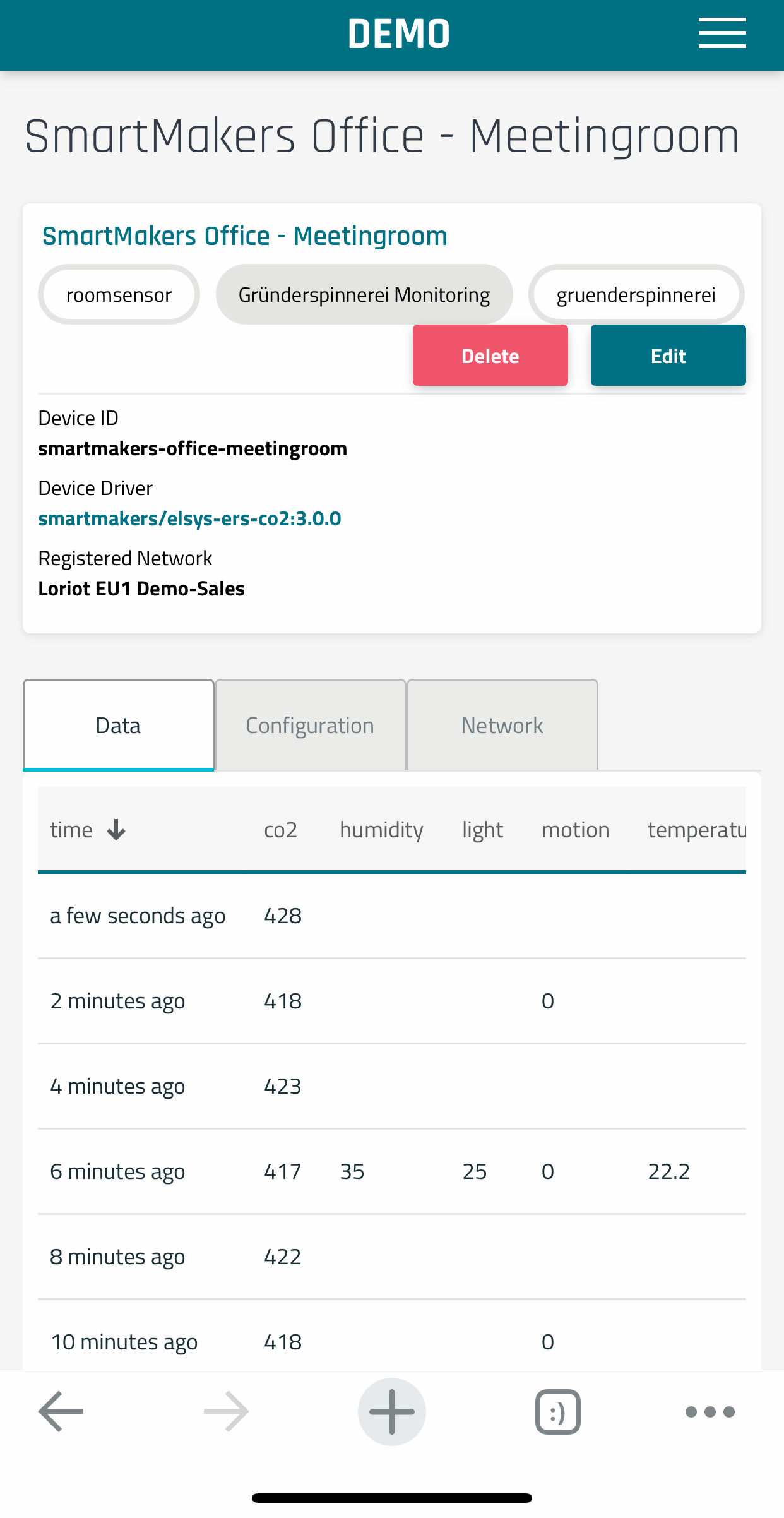This screenshot has height=1518, width=784.
Task: Tap the browser back arrow
Action: pyautogui.click(x=61, y=1411)
